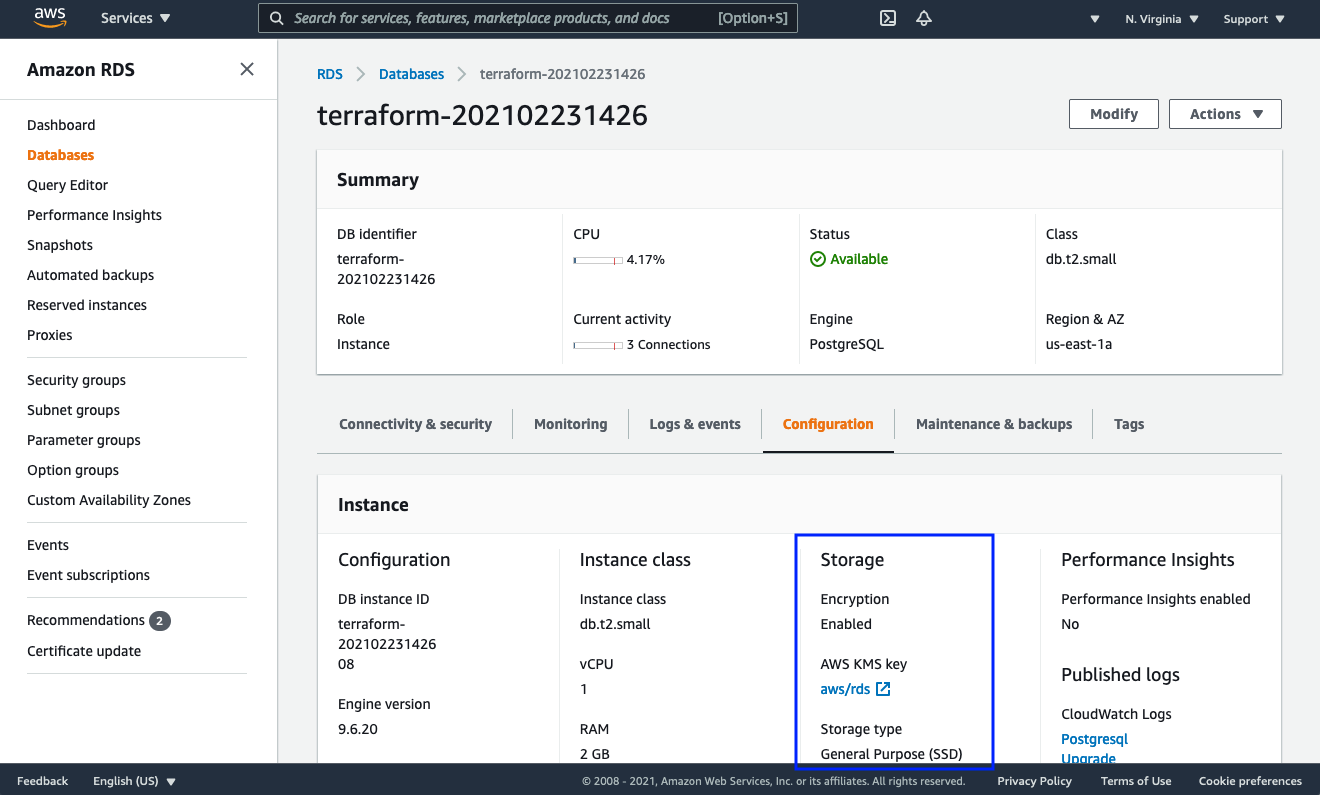Image resolution: width=1320 pixels, height=795 pixels.
Task: Switch to the Monitoring tab
Action: (x=570, y=424)
